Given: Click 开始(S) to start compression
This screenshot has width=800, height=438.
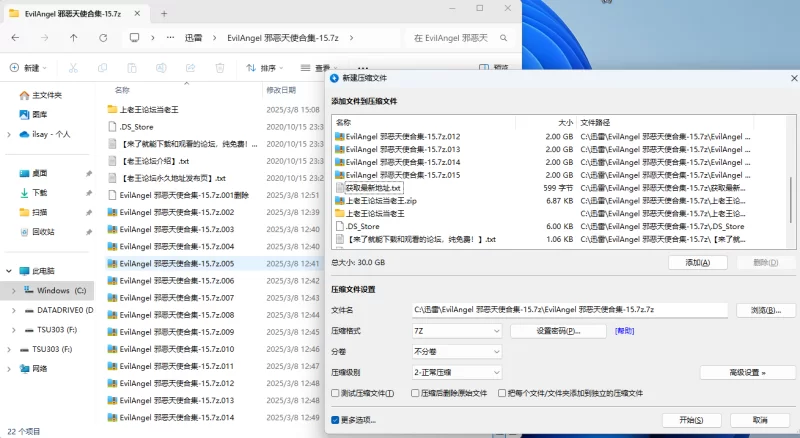Looking at the screenshot, I should click(x=691, y=420).
